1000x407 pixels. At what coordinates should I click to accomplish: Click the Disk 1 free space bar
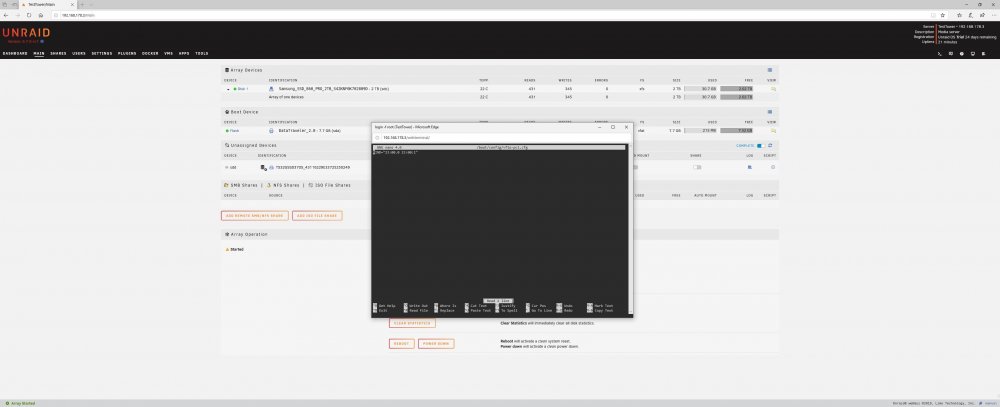click(737, 89)
